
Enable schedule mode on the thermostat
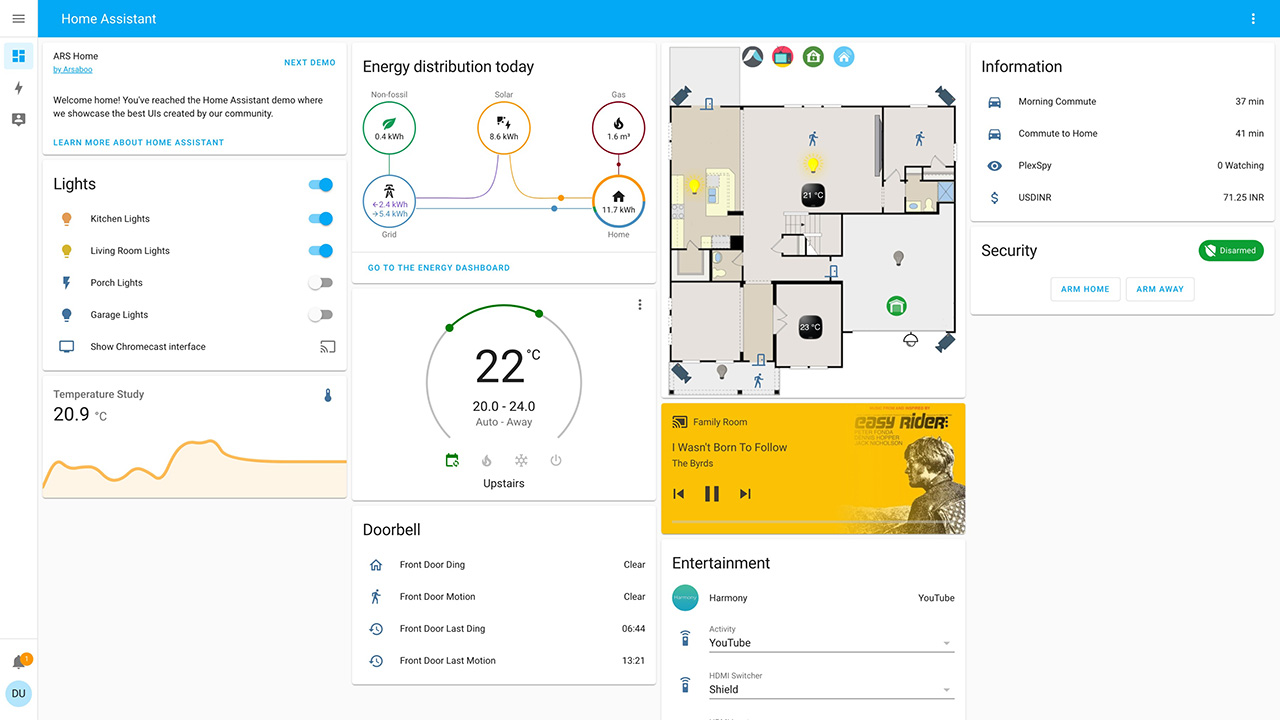452,461
